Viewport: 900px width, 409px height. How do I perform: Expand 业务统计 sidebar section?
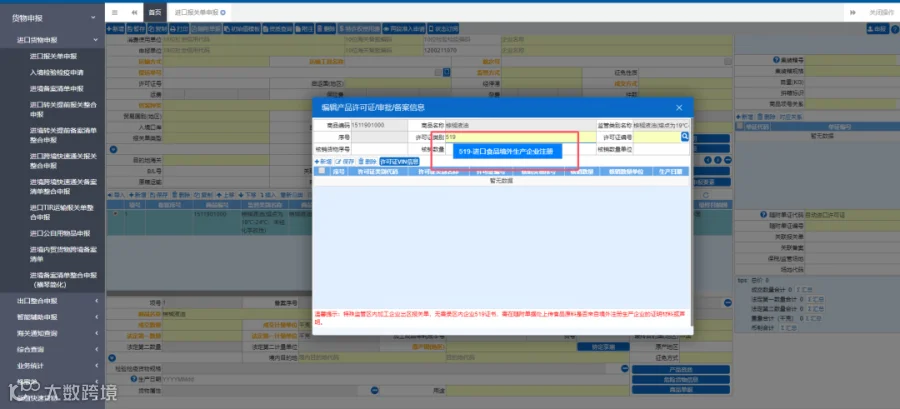click(x=53, y=365)
